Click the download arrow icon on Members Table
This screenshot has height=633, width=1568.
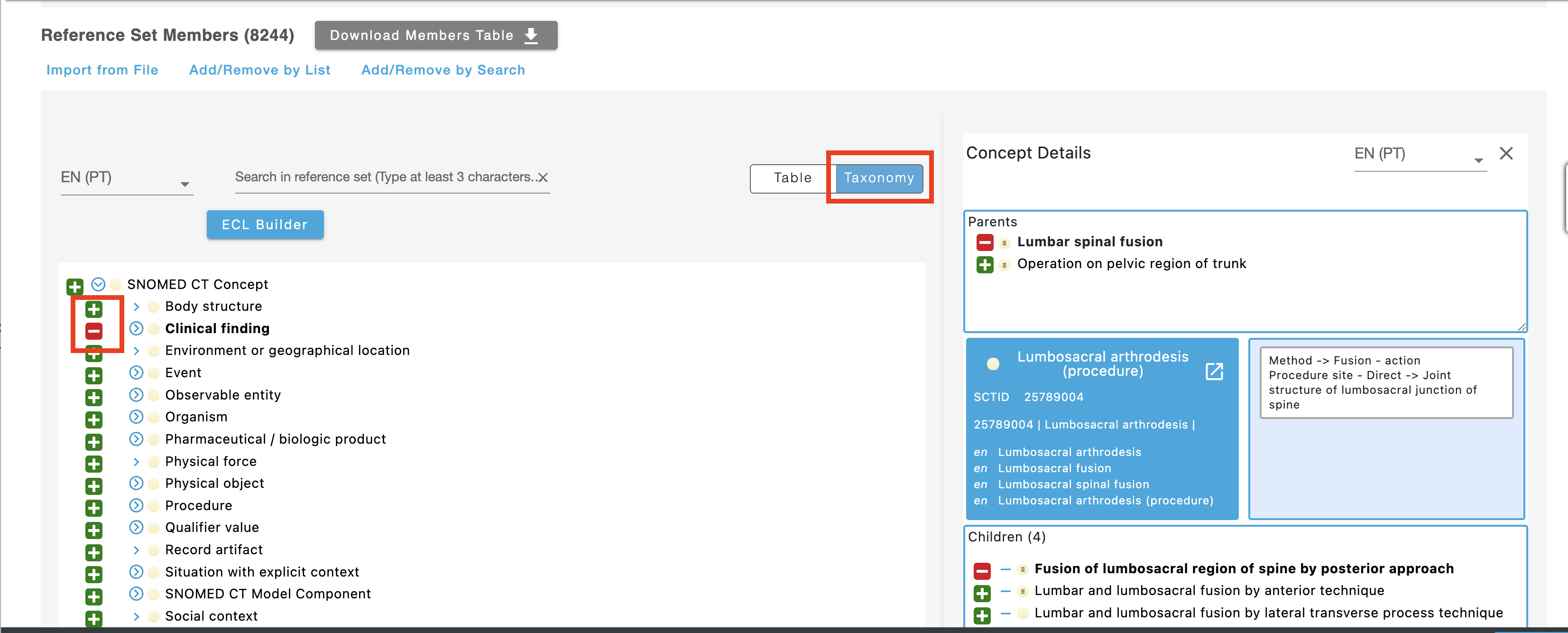pos(531,35)
